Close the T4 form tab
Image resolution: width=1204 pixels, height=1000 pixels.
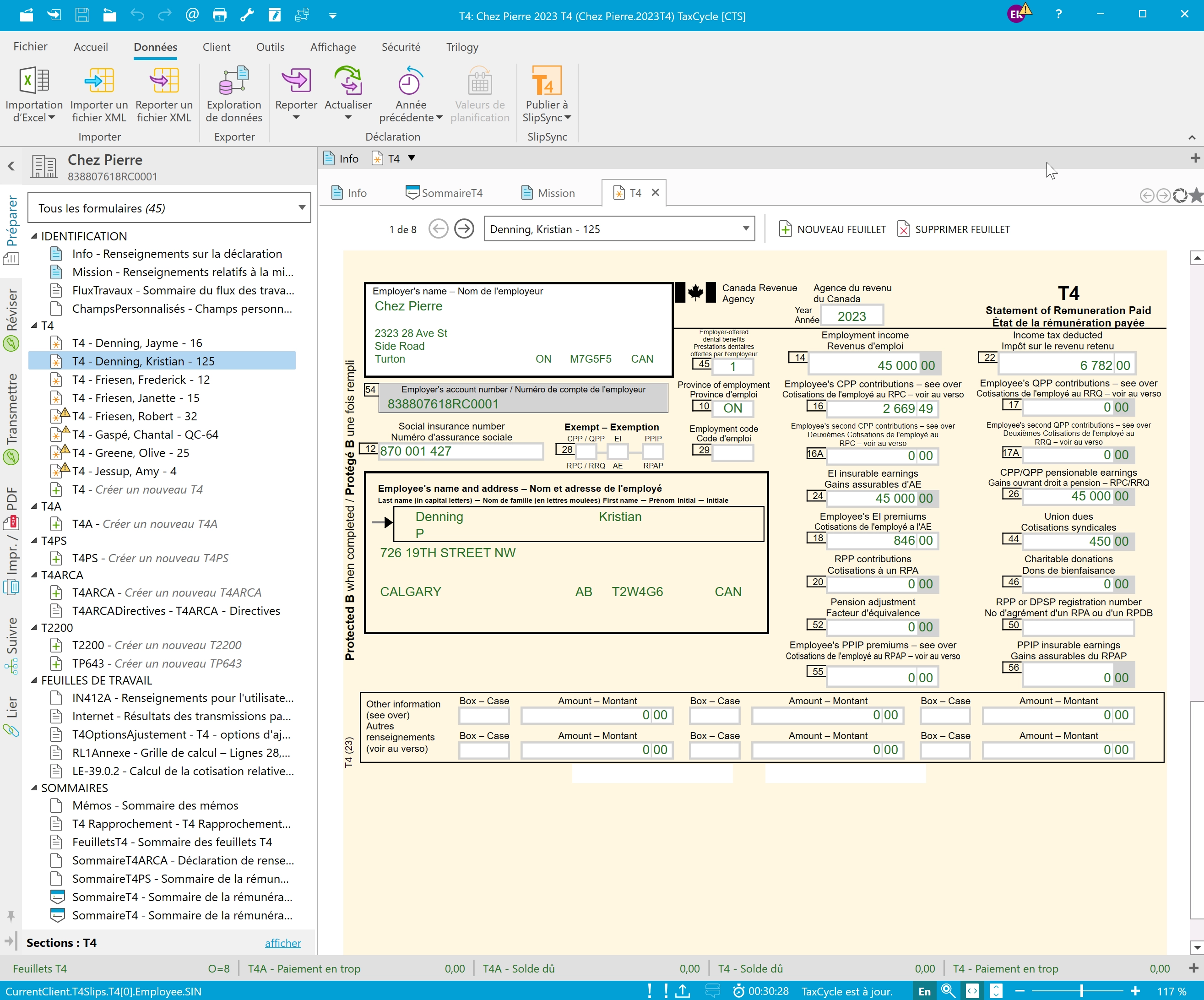(x=655, y=193)
